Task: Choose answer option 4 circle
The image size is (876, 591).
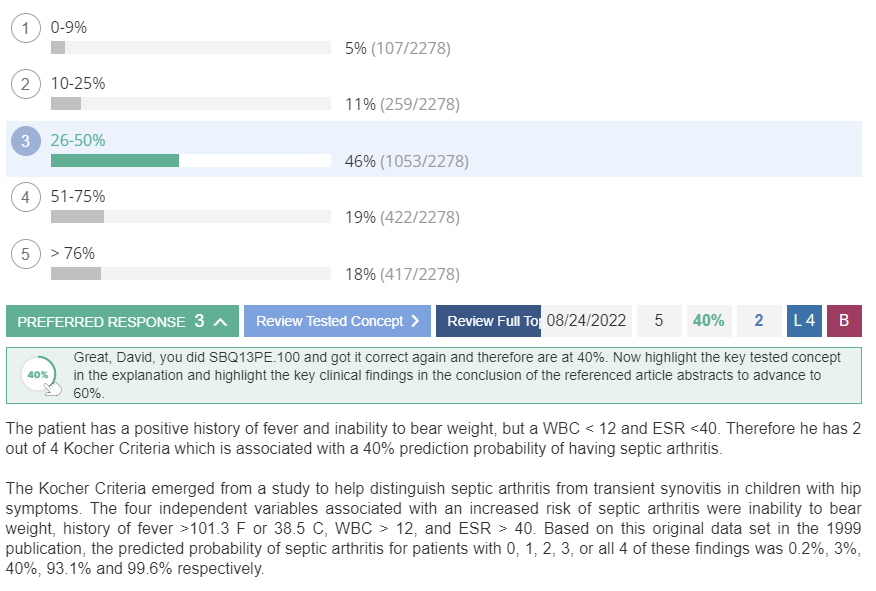Action: pos(26,197)
